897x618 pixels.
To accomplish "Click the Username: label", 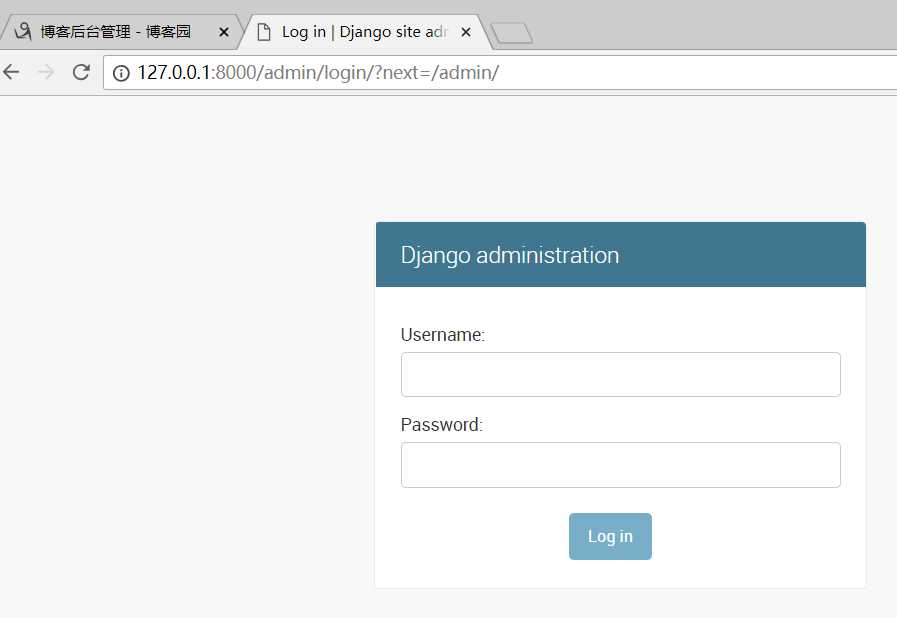I will point(443,335).
